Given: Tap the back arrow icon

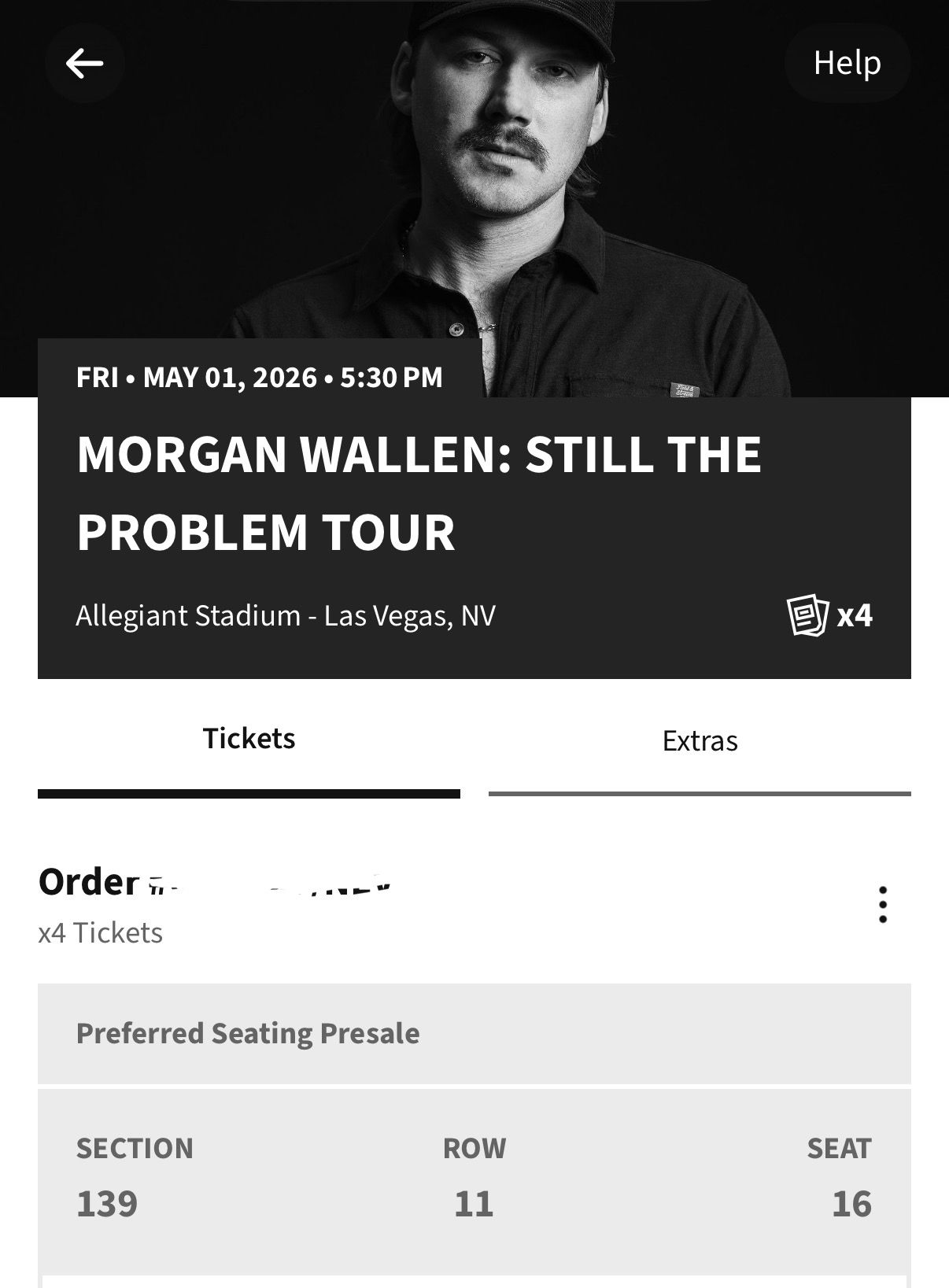Looking at the screenshot, I should 84,63.
